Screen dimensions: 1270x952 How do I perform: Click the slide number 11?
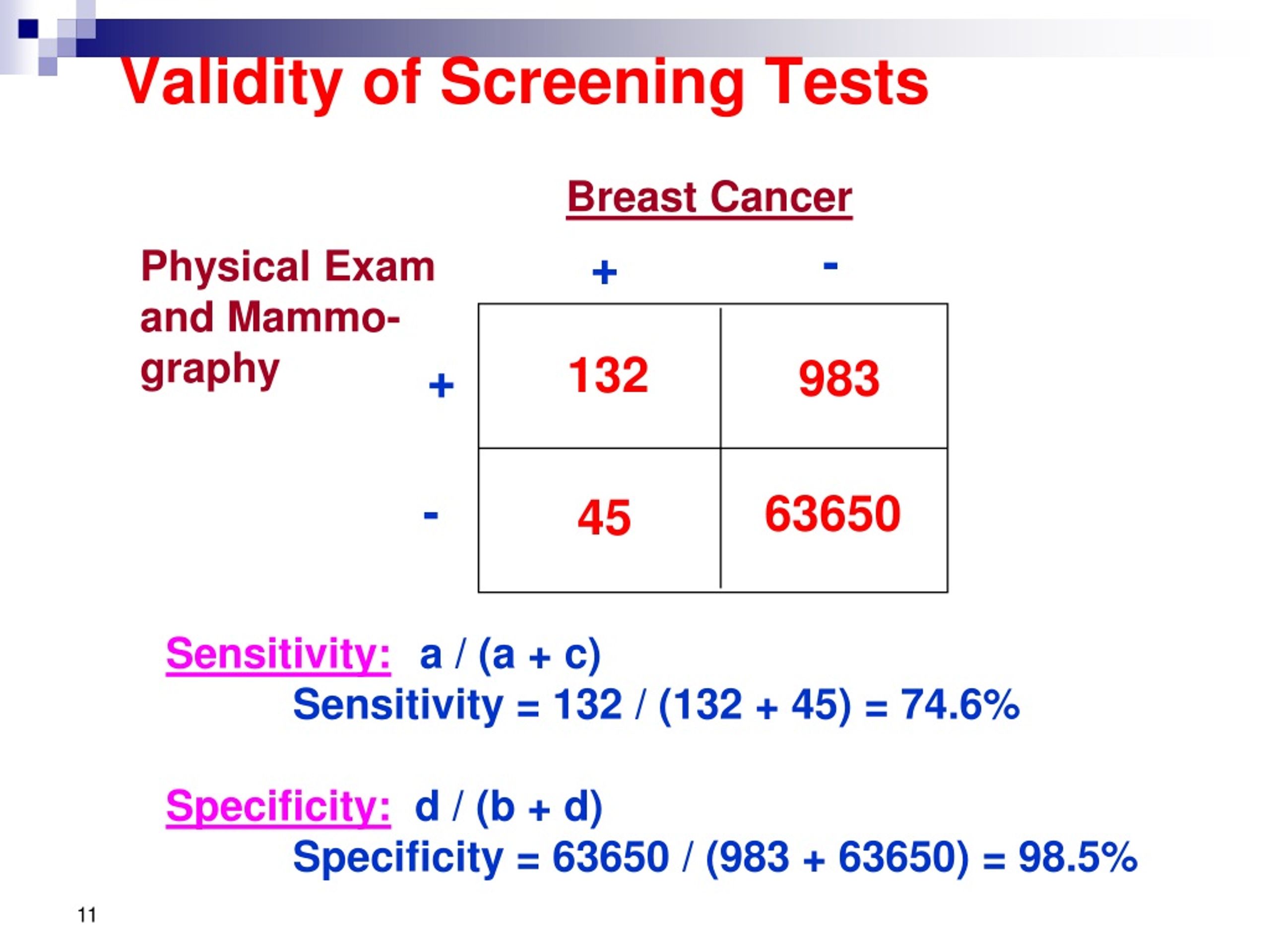coord(87,915)
